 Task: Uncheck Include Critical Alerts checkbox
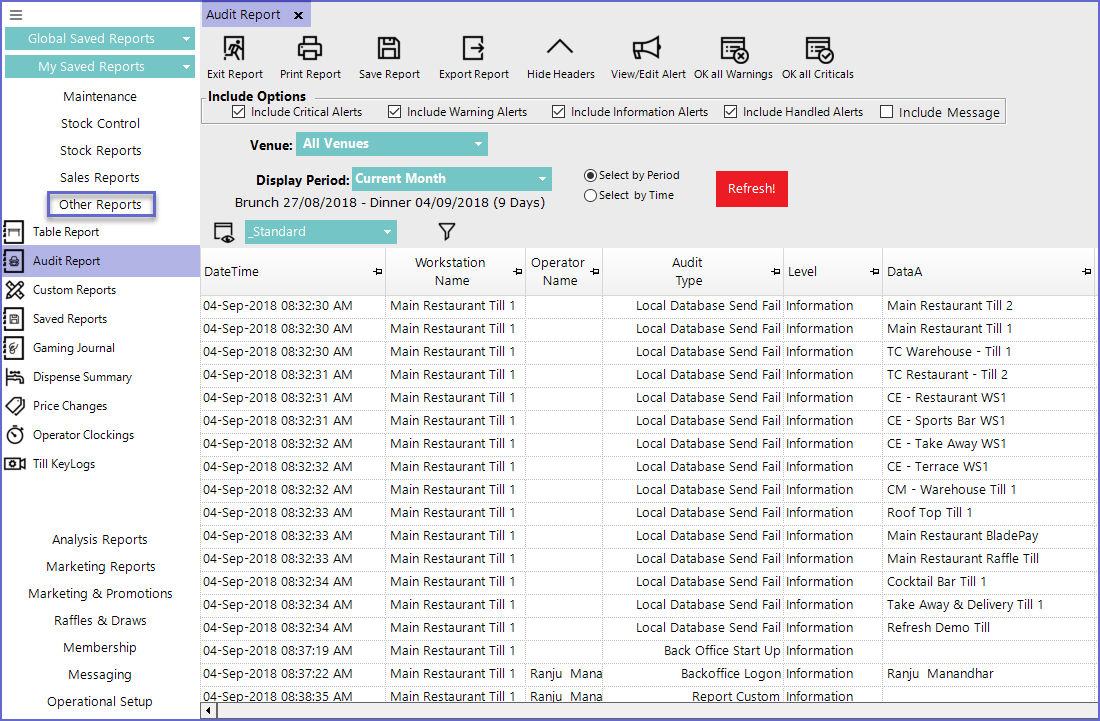[238, 112]
